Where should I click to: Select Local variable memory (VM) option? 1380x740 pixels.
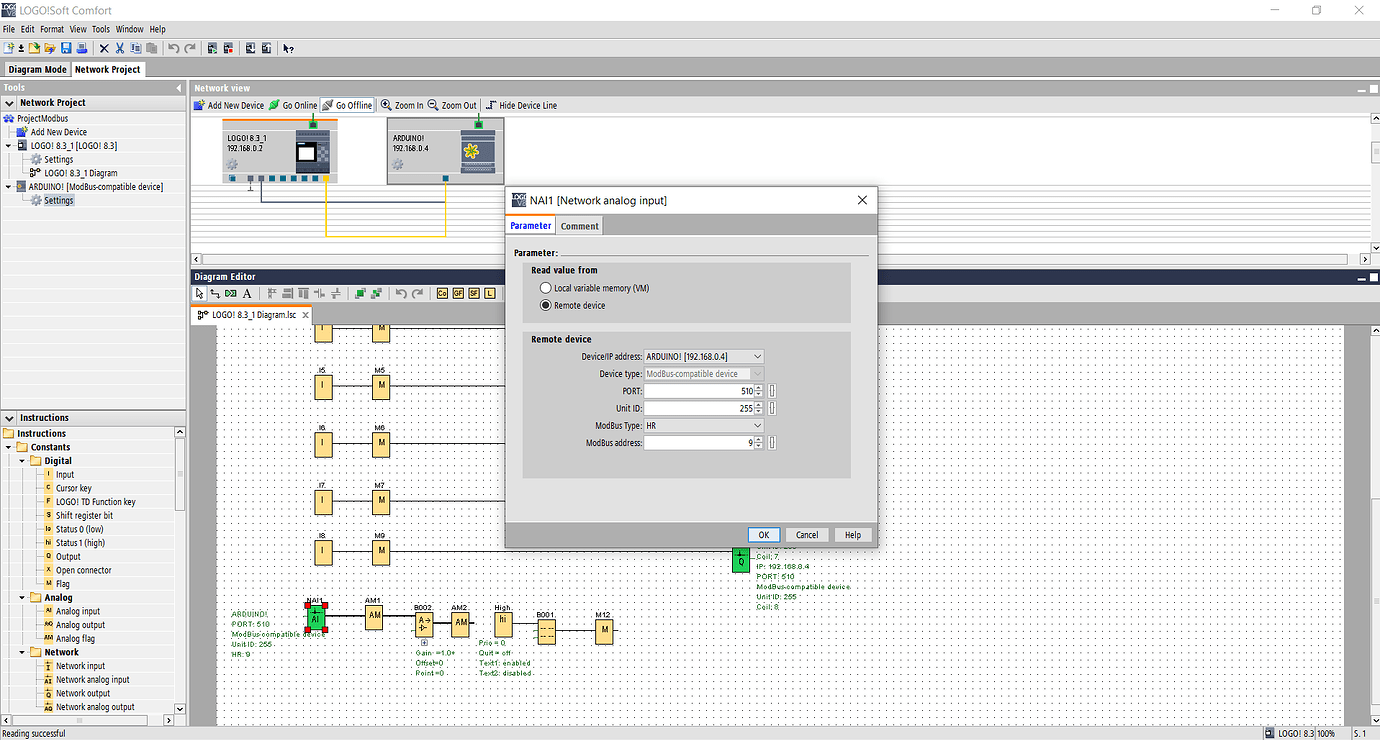[545, 287]
